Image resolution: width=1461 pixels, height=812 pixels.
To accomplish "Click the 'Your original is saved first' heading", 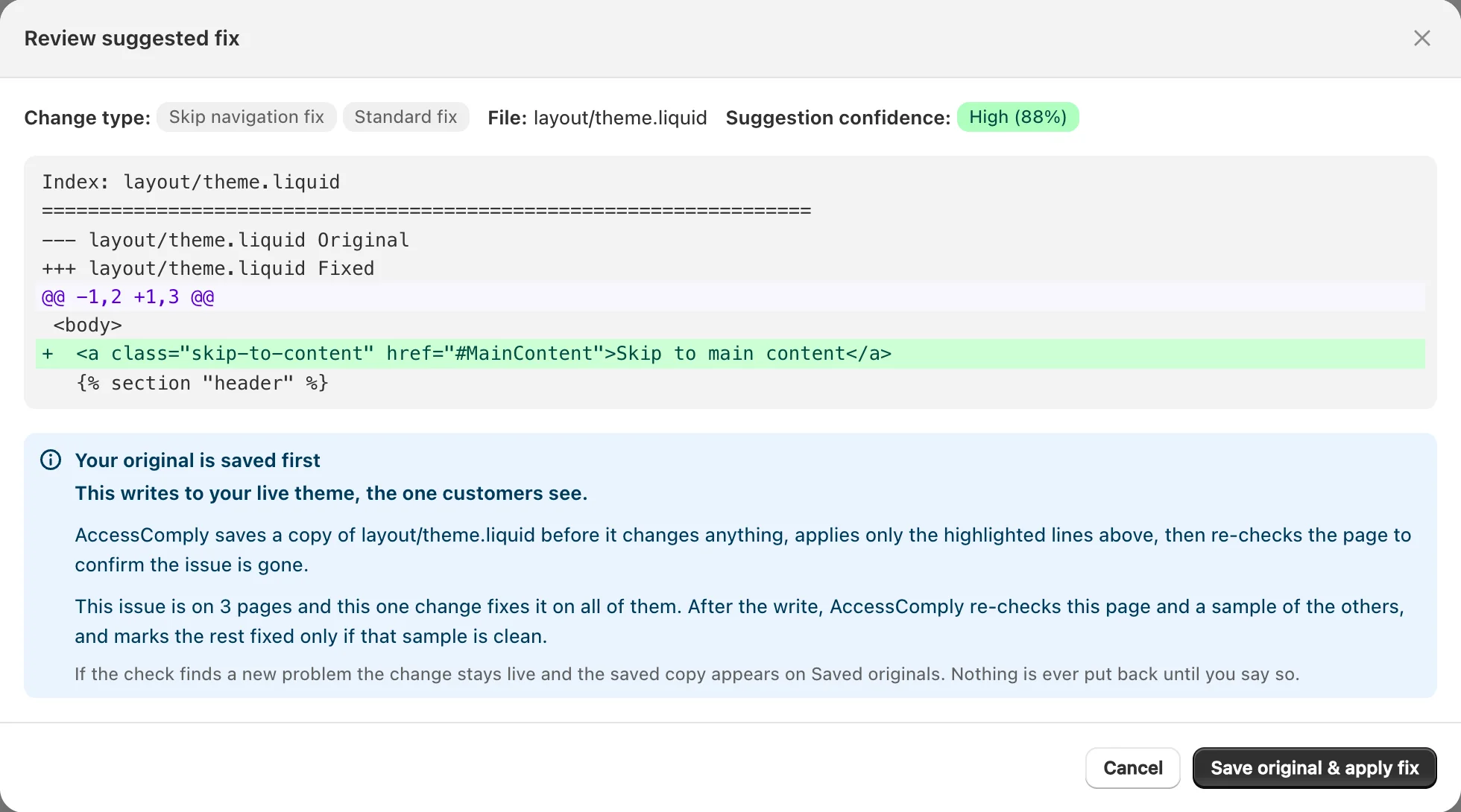I will 198,460.
